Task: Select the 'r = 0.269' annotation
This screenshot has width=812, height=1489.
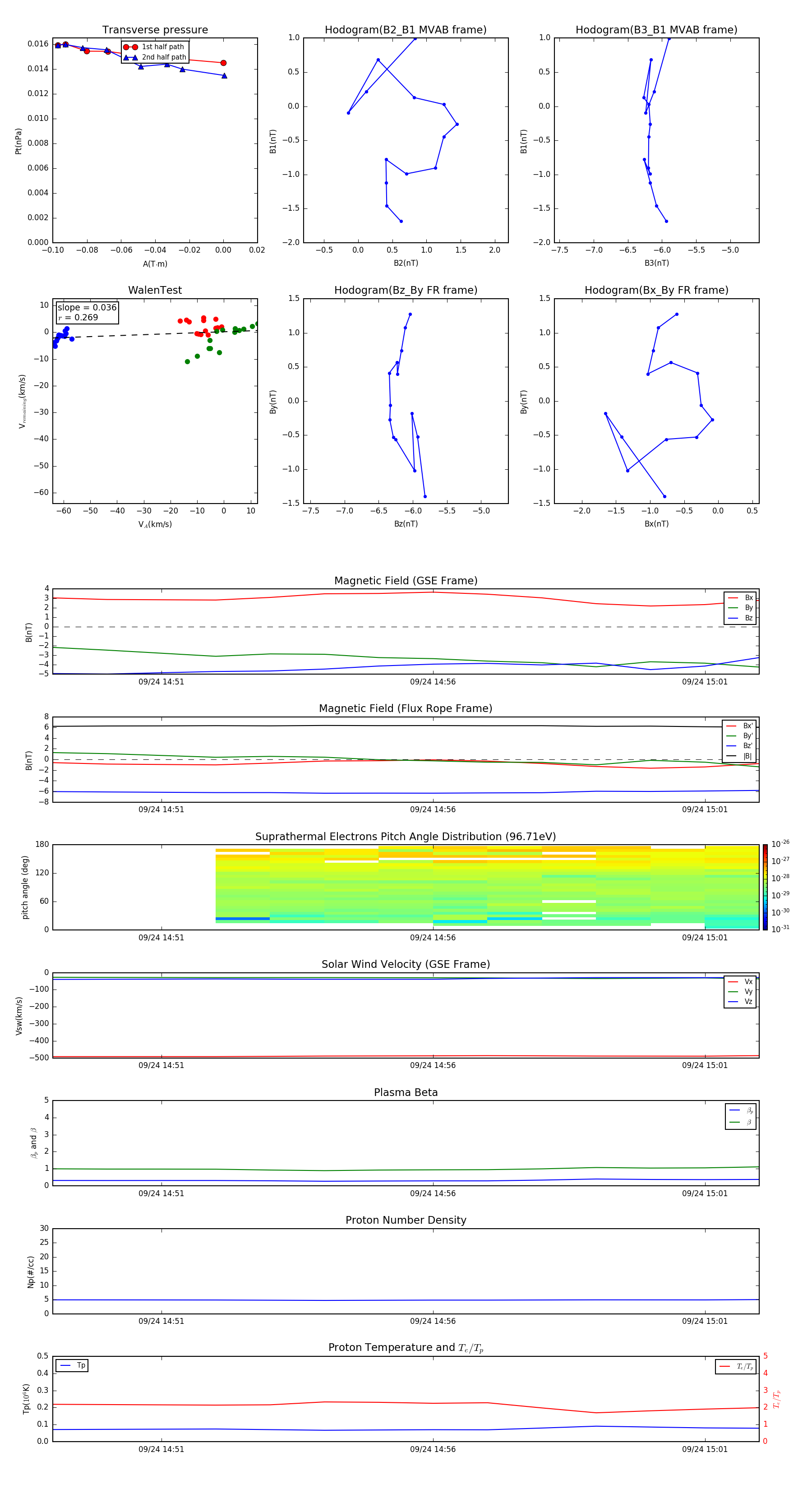Action: 78,317
